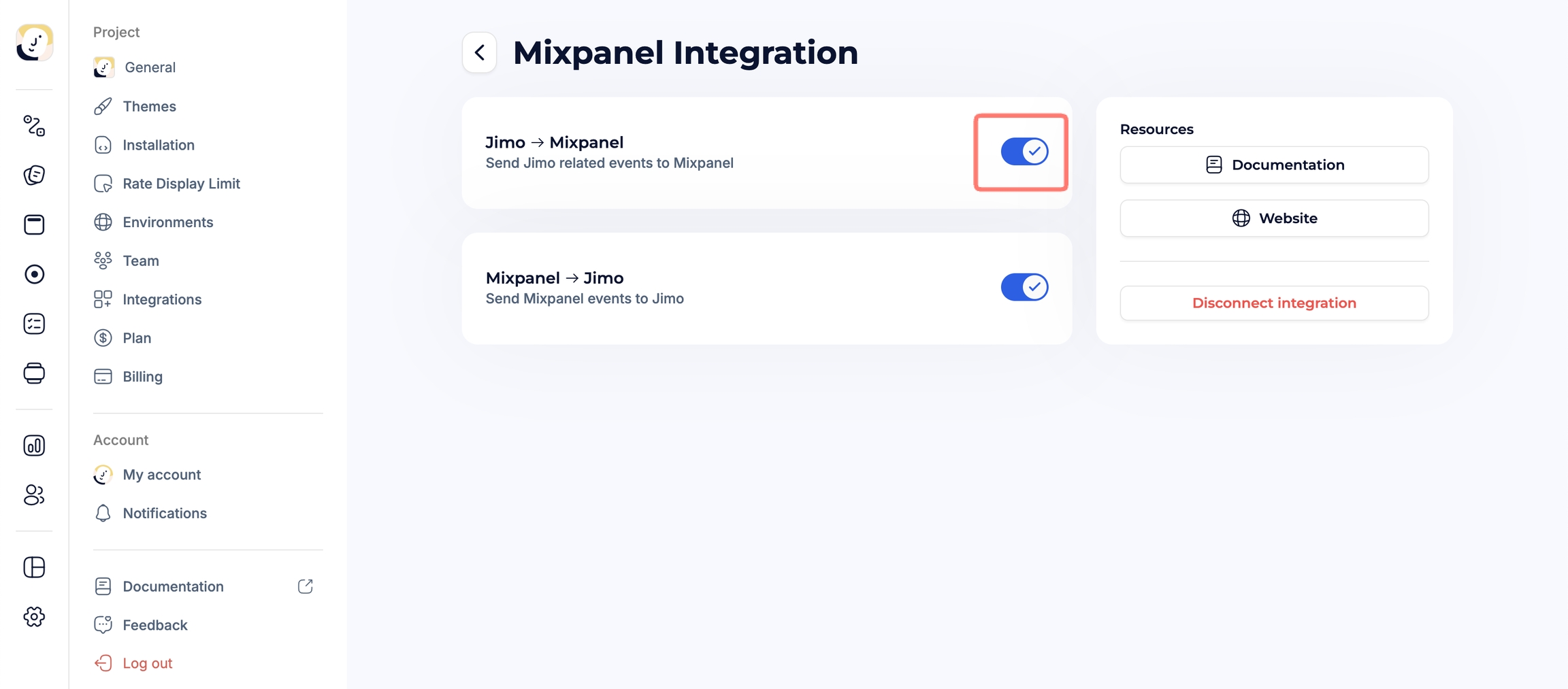Click the external link icon beside Documentation
This screenshot has width=1568, height=689.
306,586
